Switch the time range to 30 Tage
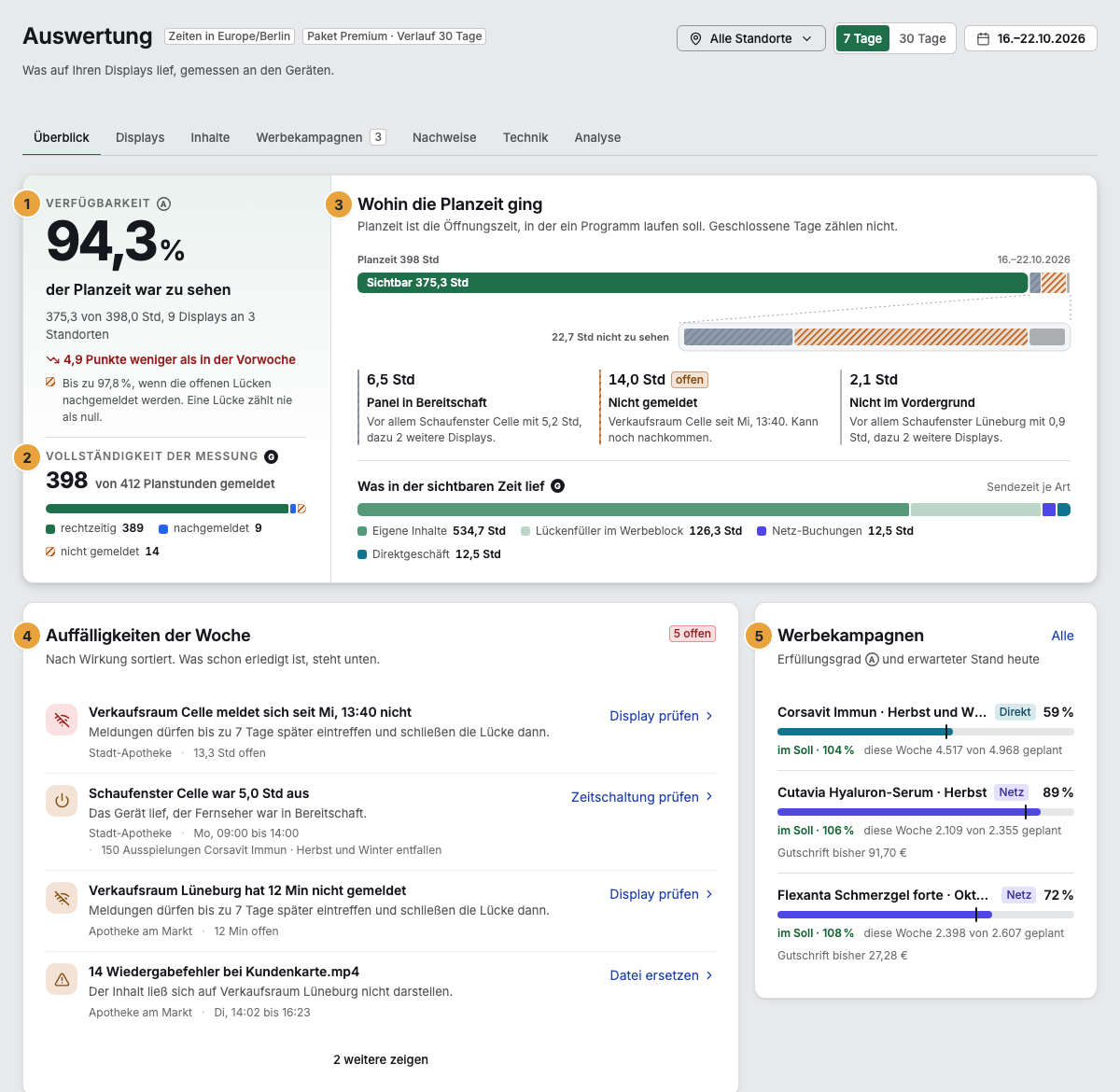Image resolution: width=1120 pixels, height=1092 pixels. (922, 38)
